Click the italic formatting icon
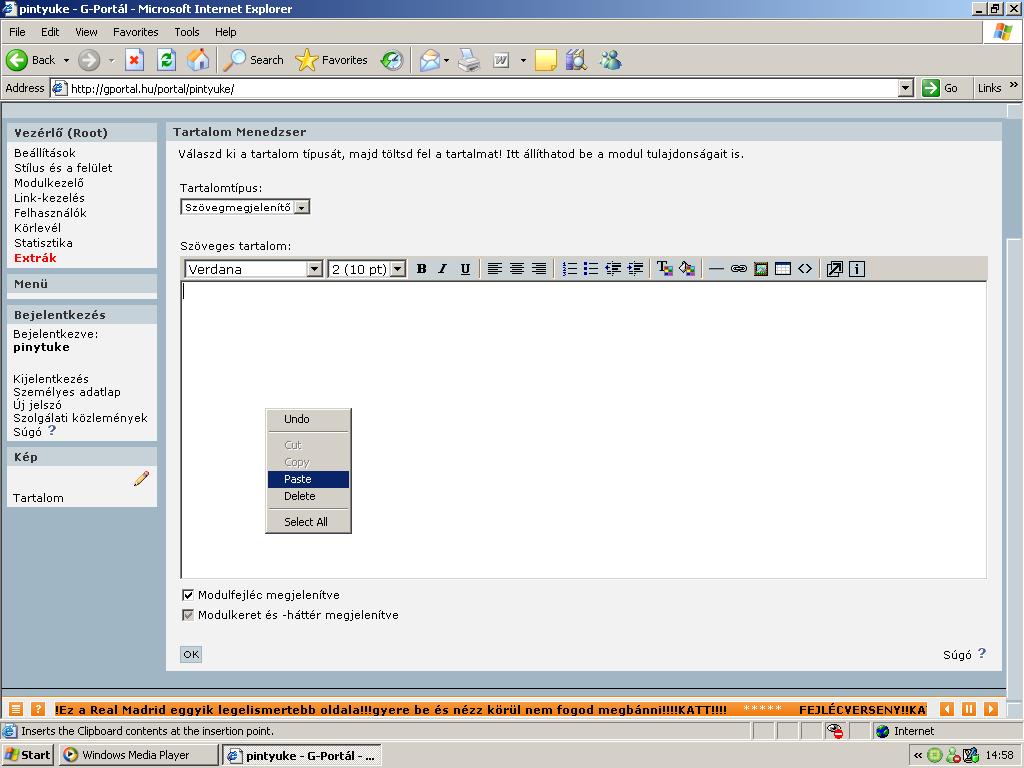This screenshot has height=768, width=1024. (x=442, y=269)
